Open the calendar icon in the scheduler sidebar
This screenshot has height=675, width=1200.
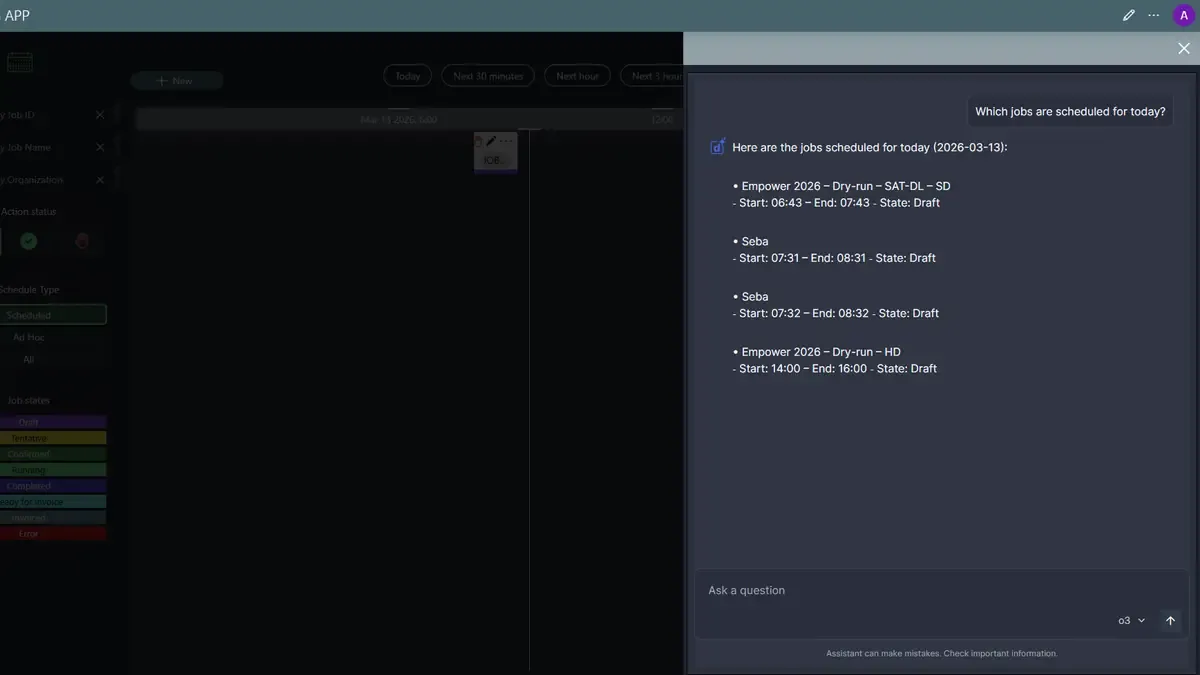tap(20, 62)
